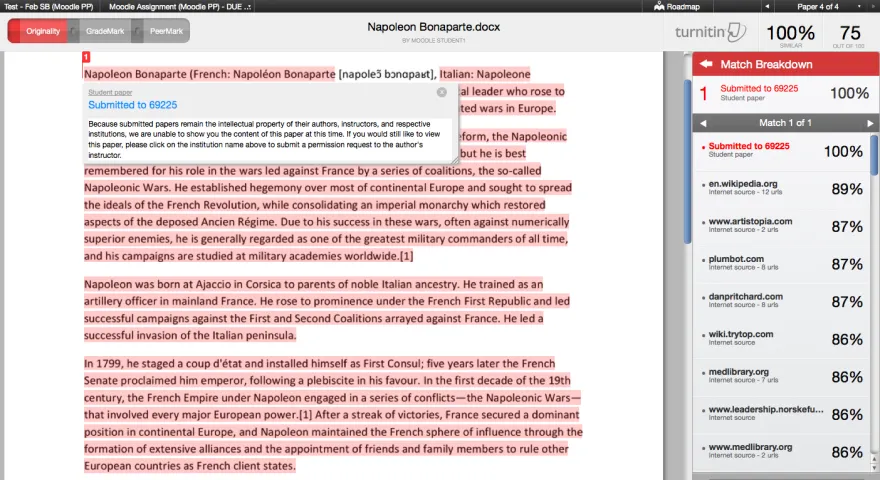880x480 pixels.
Task: Click the Napoleon Bonaparte.docx title
Action: (433, 27)
